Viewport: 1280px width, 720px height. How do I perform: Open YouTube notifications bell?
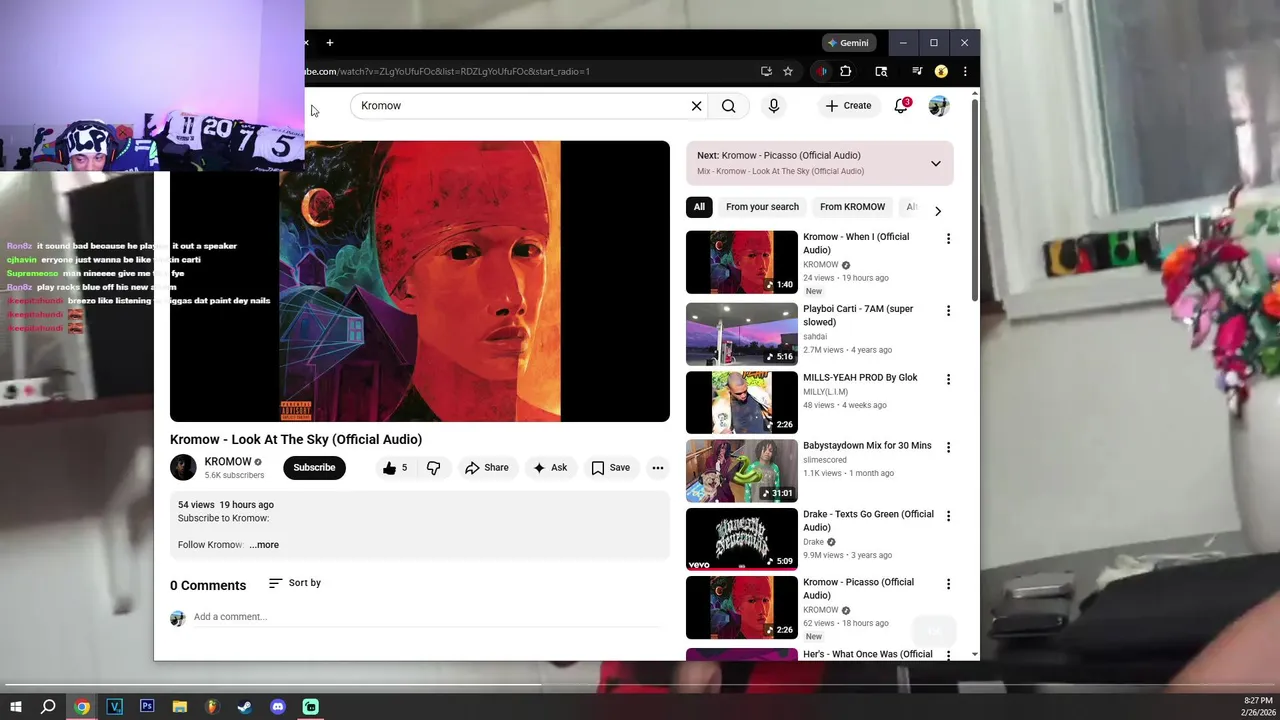901,106
